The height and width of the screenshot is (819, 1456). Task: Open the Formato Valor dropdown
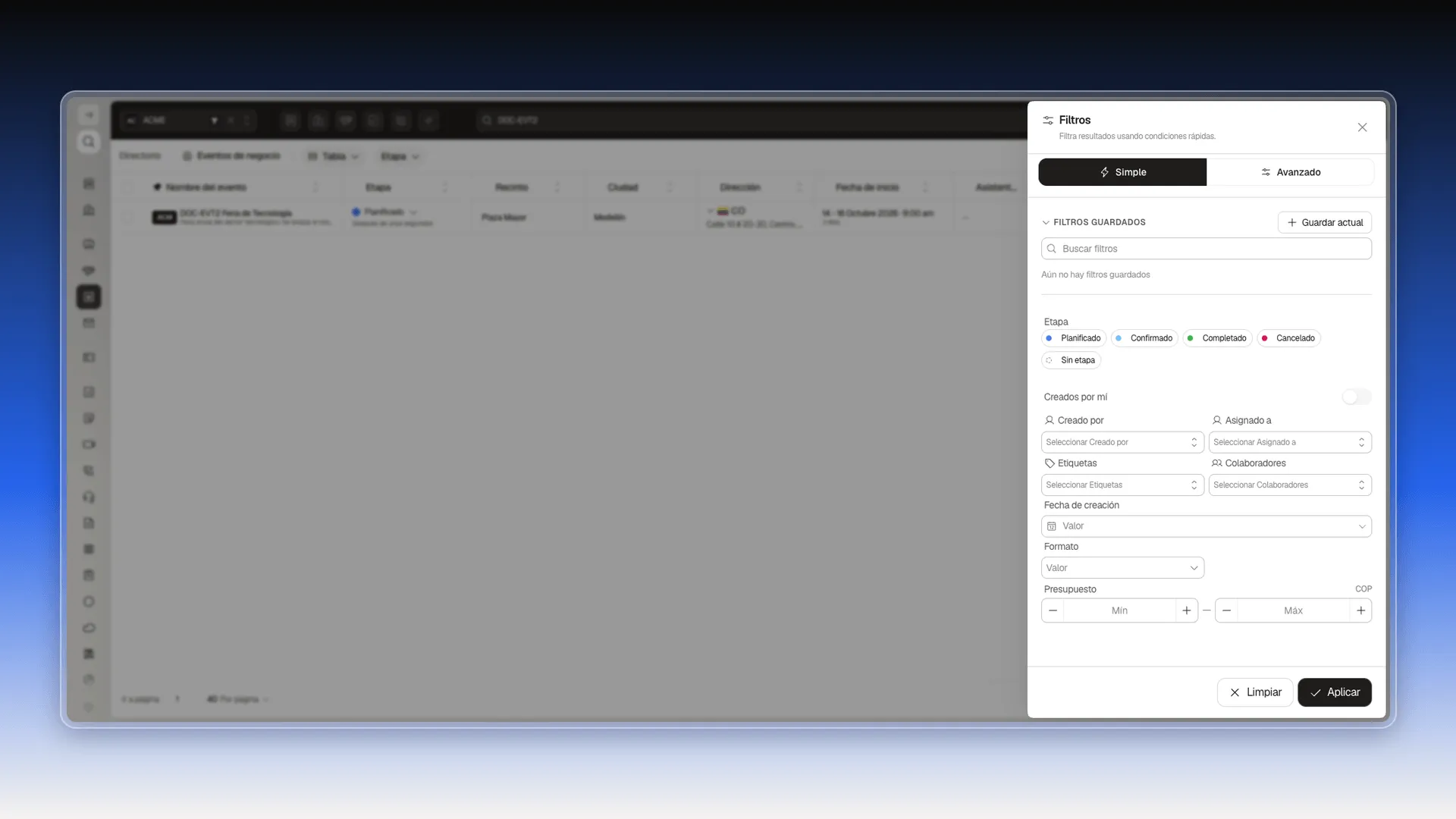point(1122,568)
